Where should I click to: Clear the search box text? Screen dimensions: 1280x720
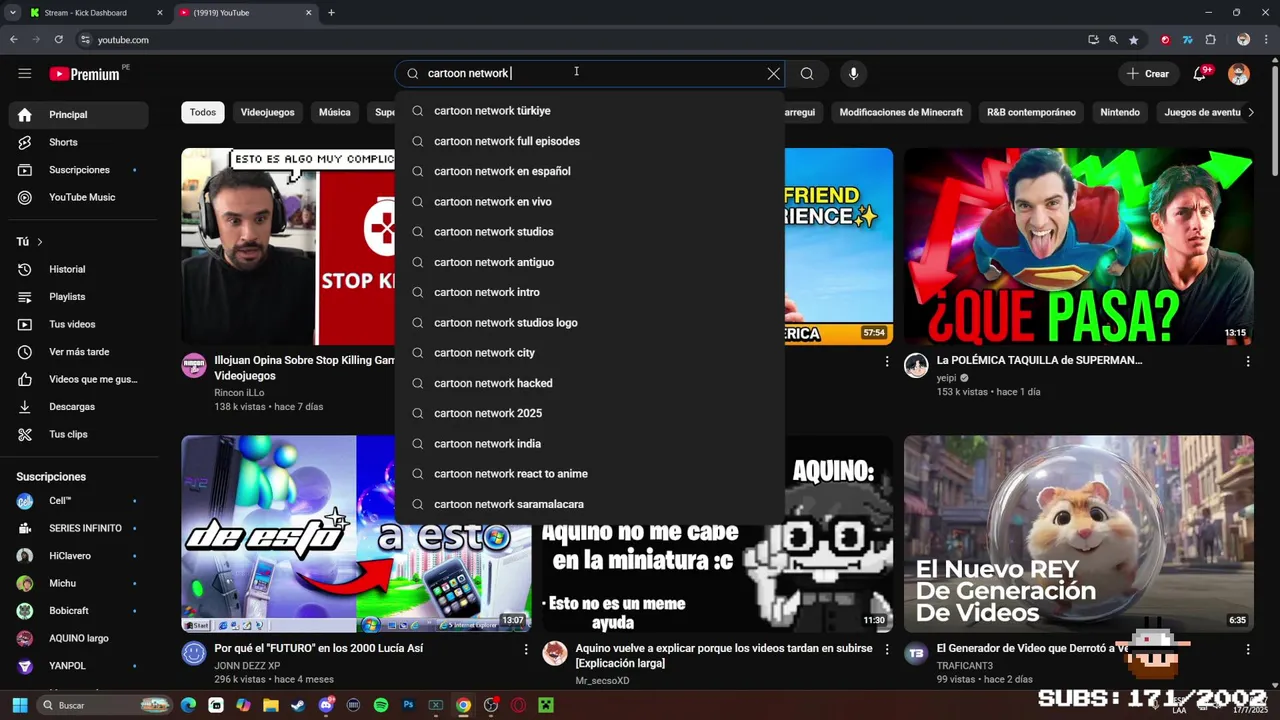773,73
